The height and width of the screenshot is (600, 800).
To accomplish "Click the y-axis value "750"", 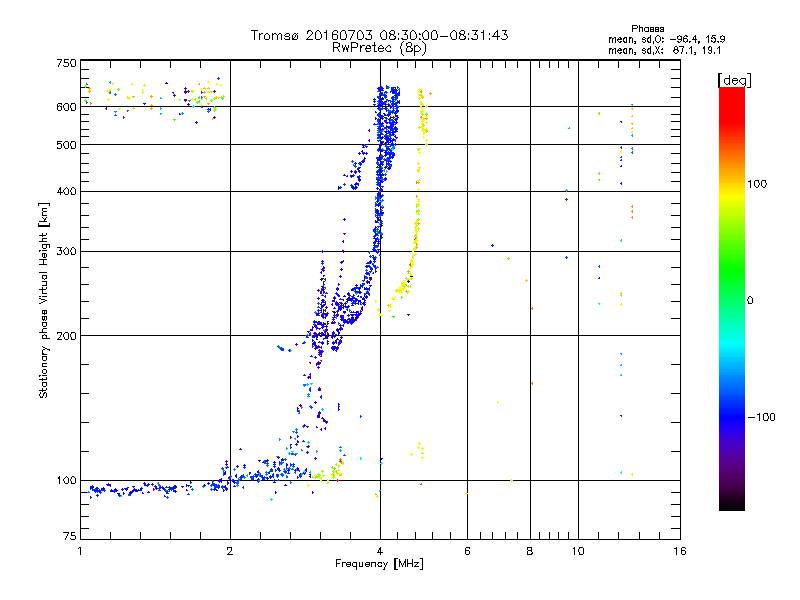I will click(x=66, y=63).
